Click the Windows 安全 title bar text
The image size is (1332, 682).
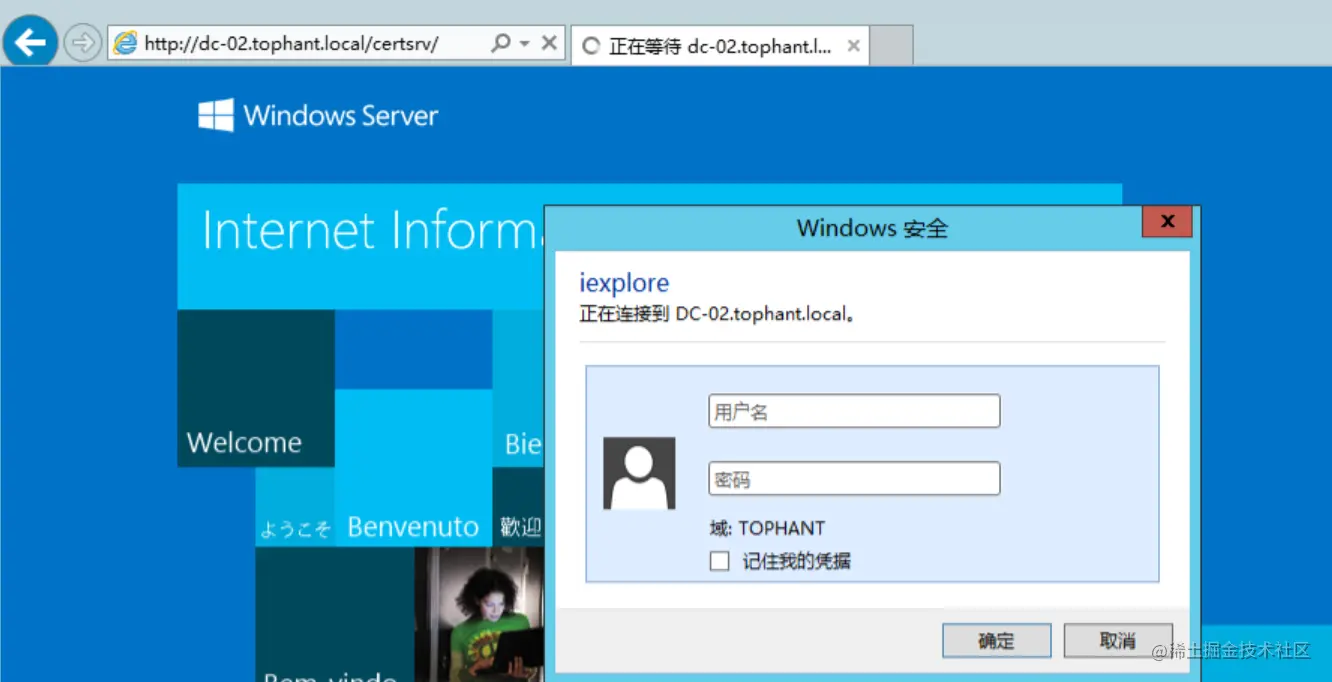click(x=872, y=228)
